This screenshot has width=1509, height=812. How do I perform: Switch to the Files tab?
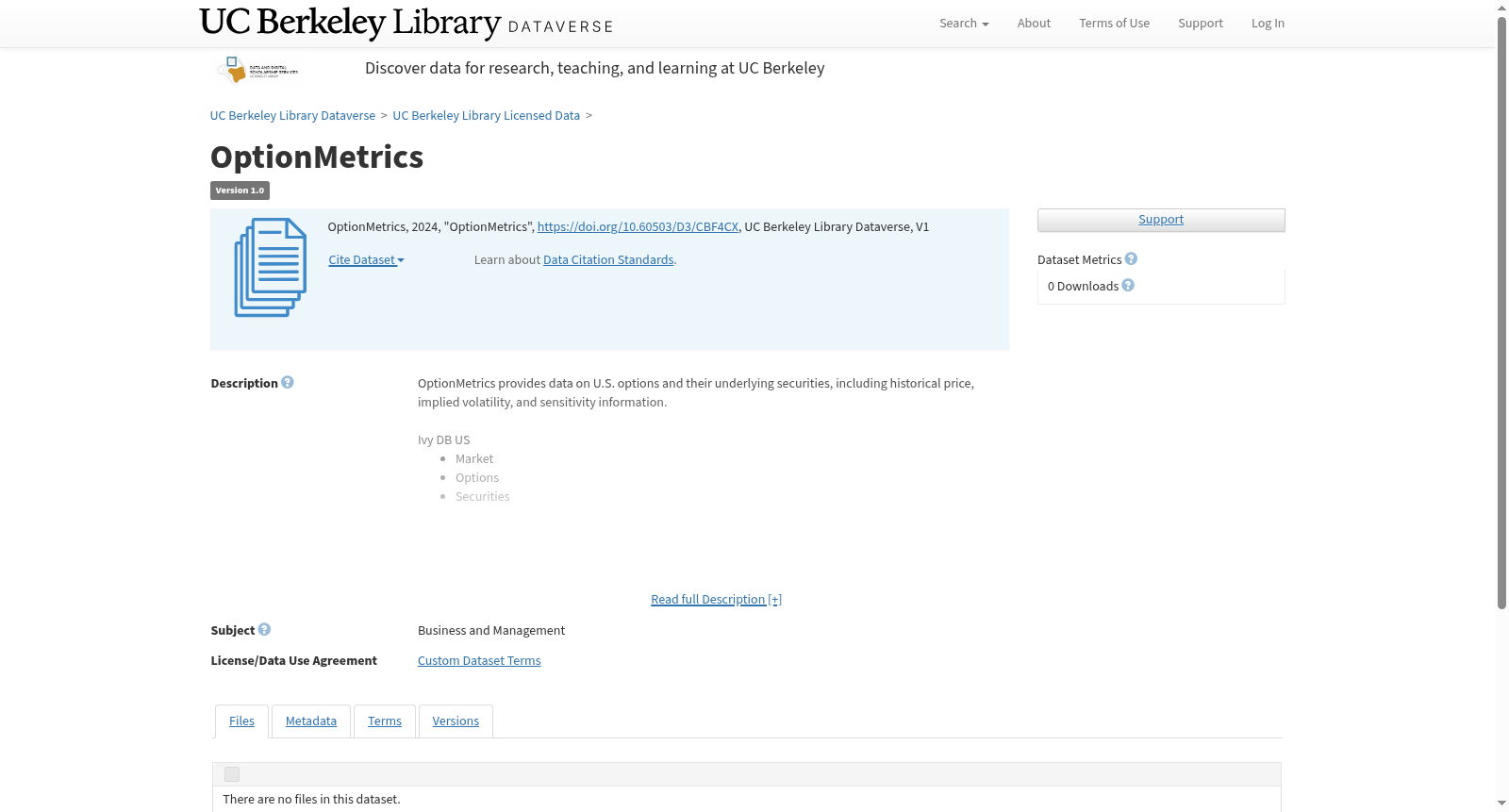click(x=241, y=721)
